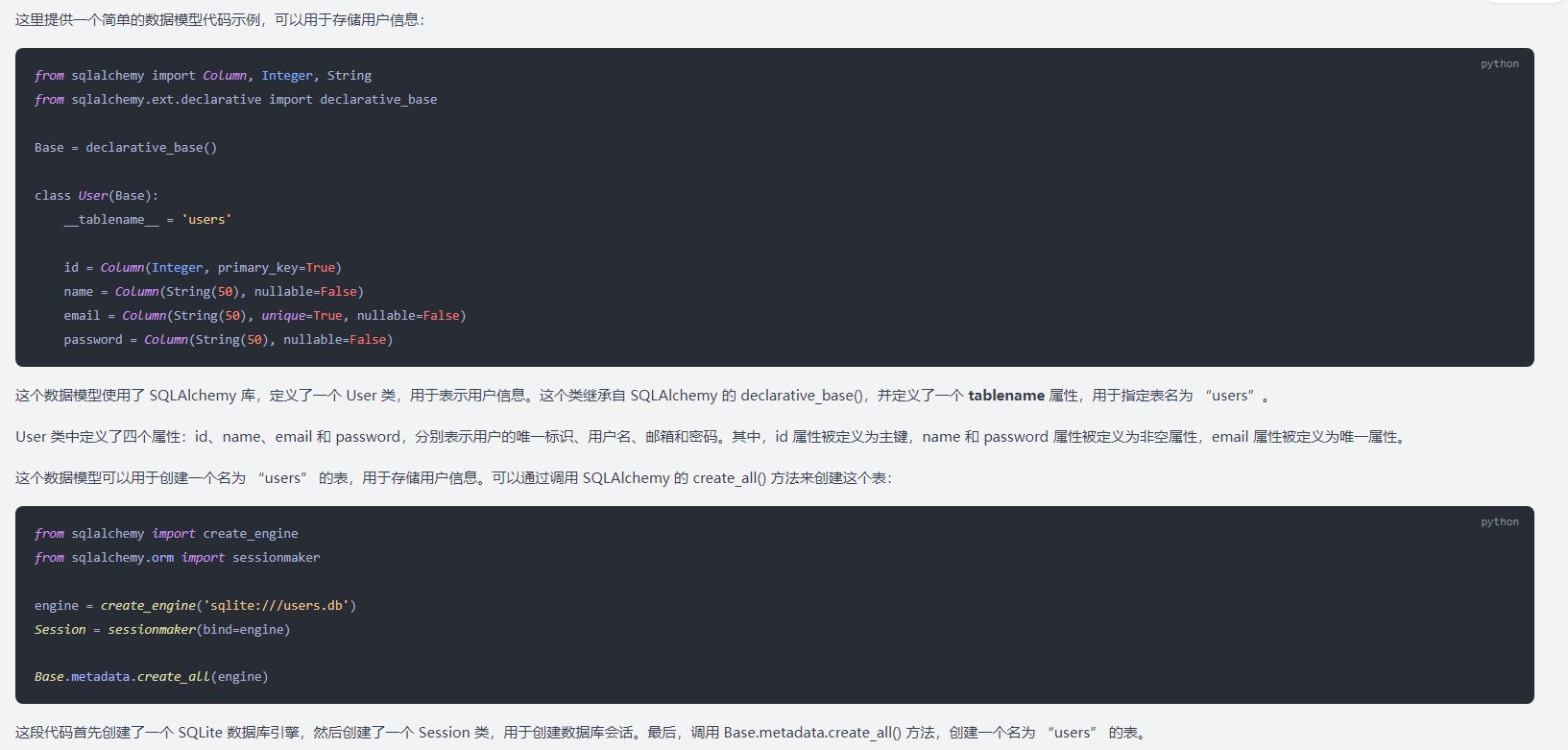1568x750 pixels.
Task: Click the engine = create_engine line
Action: [x=195, y=606]
